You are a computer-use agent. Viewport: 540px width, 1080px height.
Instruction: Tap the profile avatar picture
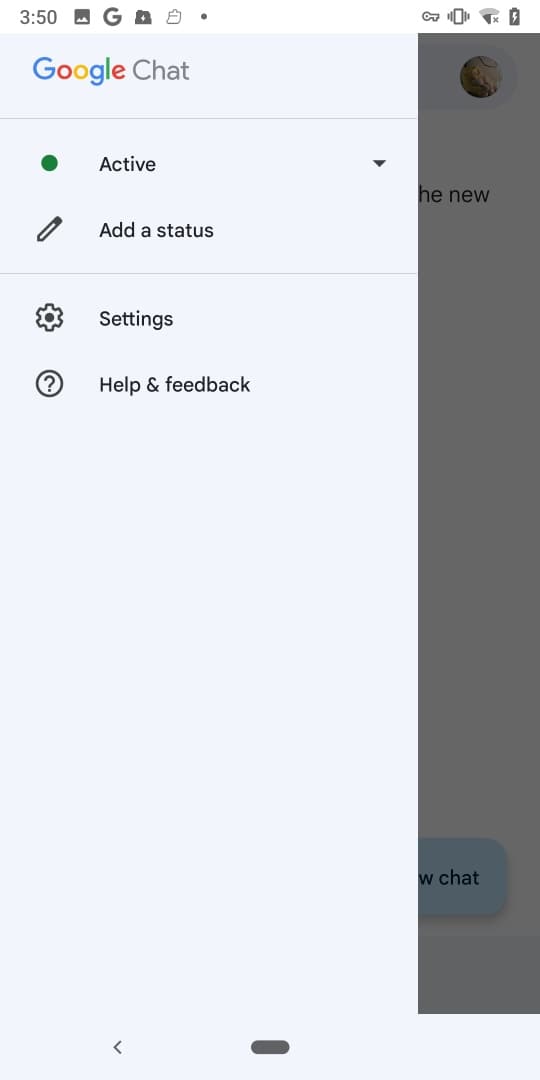pyautogui.click(x=481, y=76)
